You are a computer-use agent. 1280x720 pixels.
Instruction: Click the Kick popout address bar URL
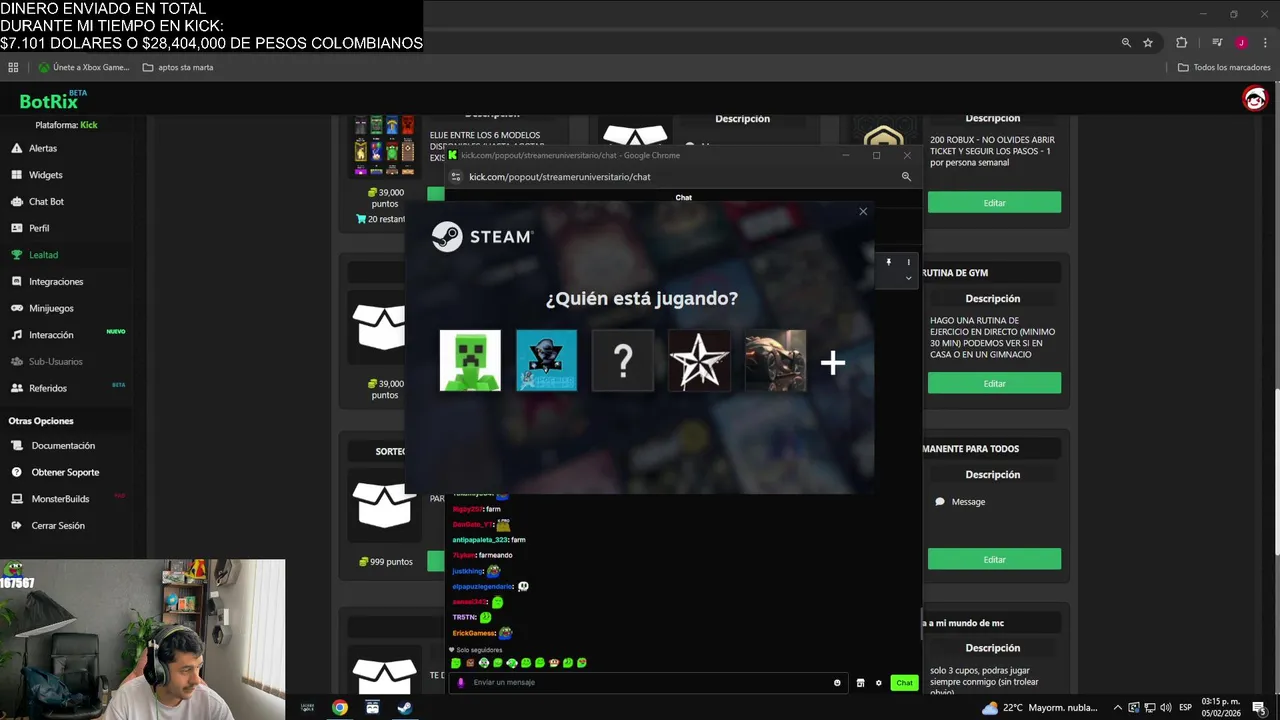[560, 177]
